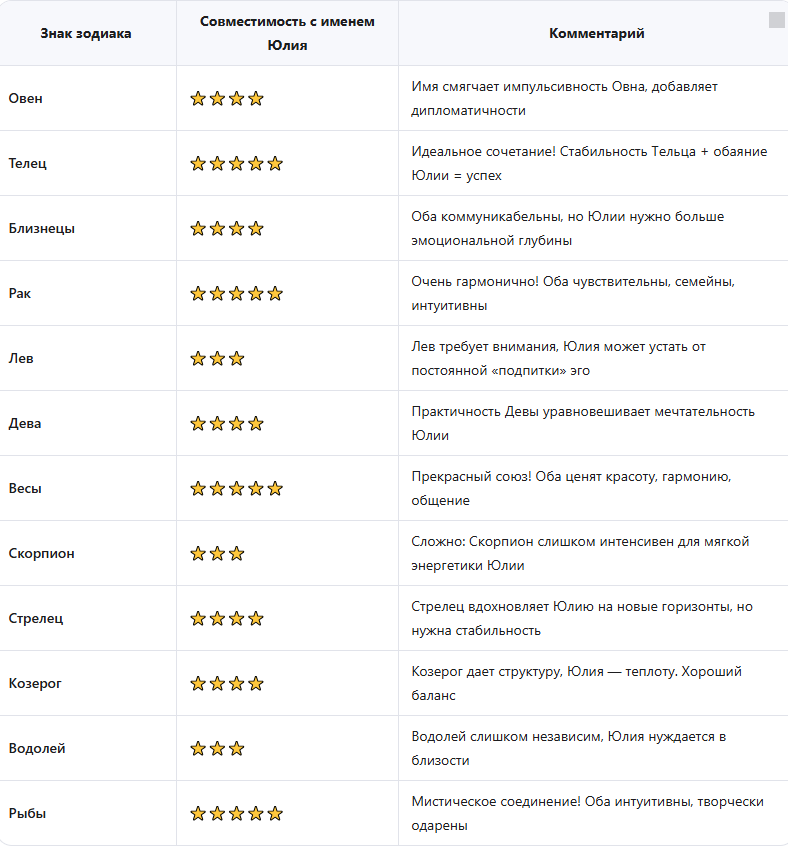Screen dimensions: 788x846
Task: Click the gray square icon in header corner
Action: pyautogui.click(x=776, y=20)
